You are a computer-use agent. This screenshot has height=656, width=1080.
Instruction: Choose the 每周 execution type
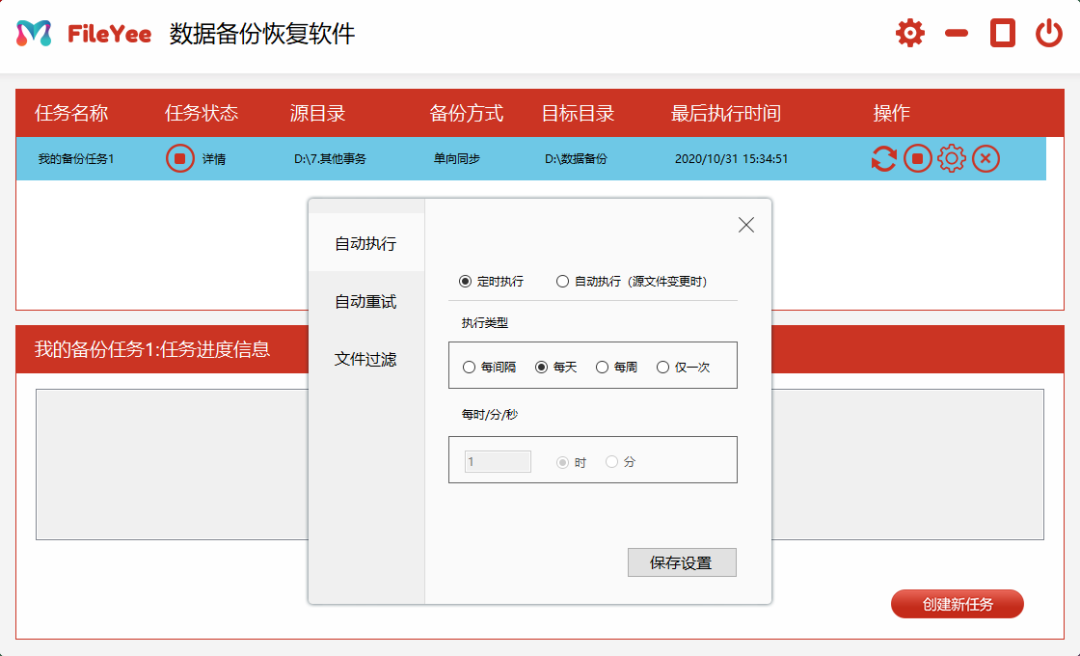602,367
